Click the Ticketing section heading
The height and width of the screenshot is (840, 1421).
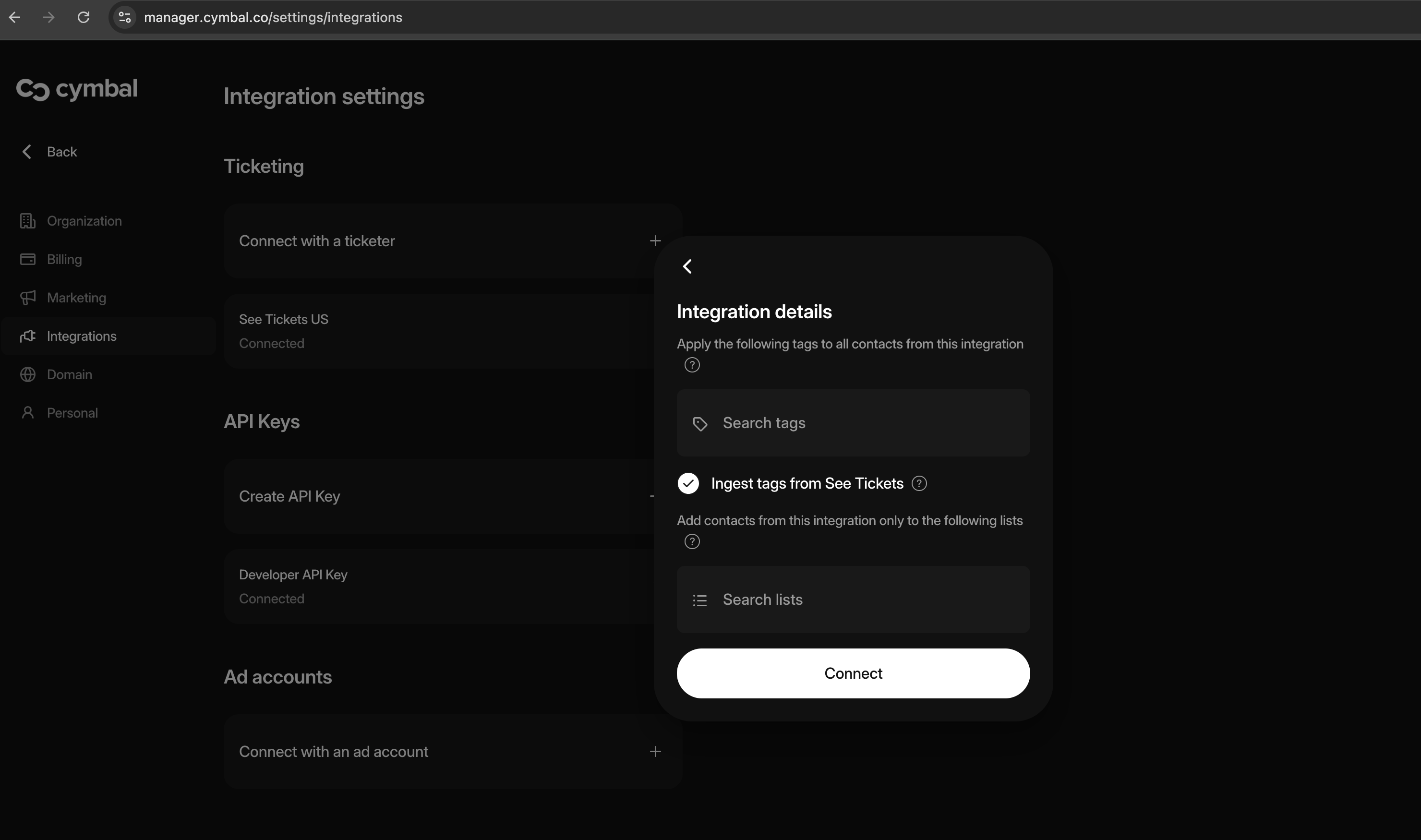264,167
